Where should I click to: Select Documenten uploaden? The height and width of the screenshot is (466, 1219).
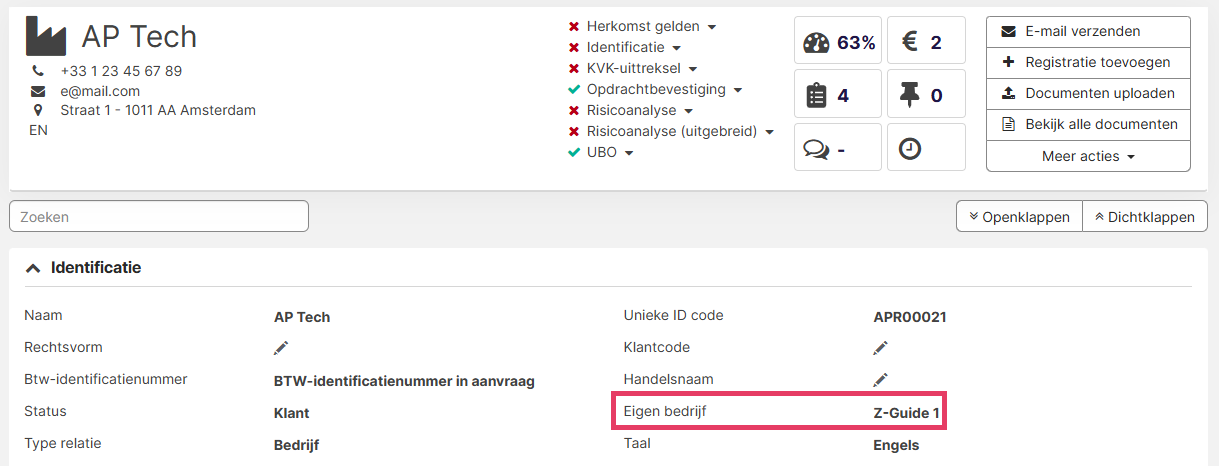coord(1088,93)
